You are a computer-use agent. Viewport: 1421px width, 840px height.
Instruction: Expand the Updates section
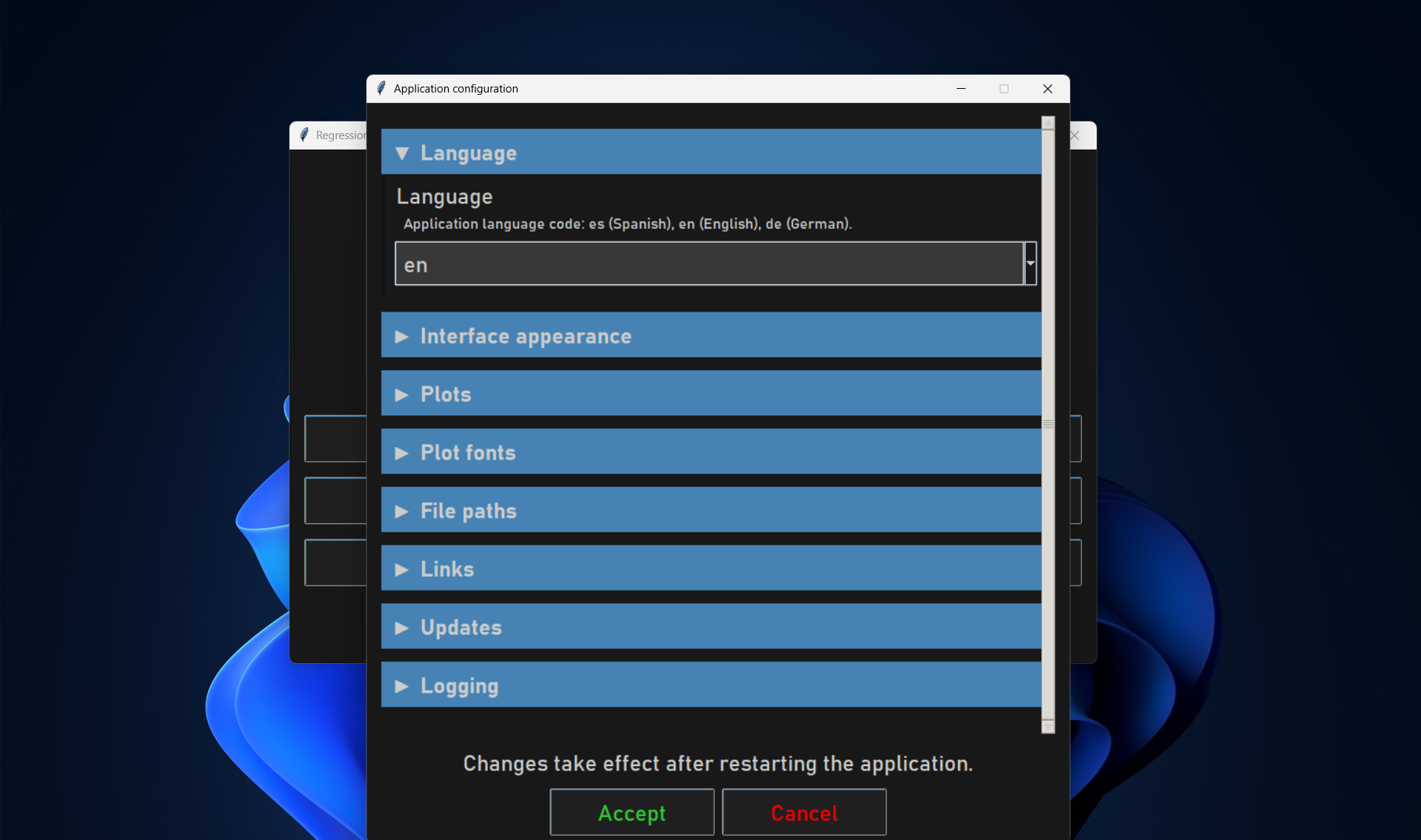(711, 627)
